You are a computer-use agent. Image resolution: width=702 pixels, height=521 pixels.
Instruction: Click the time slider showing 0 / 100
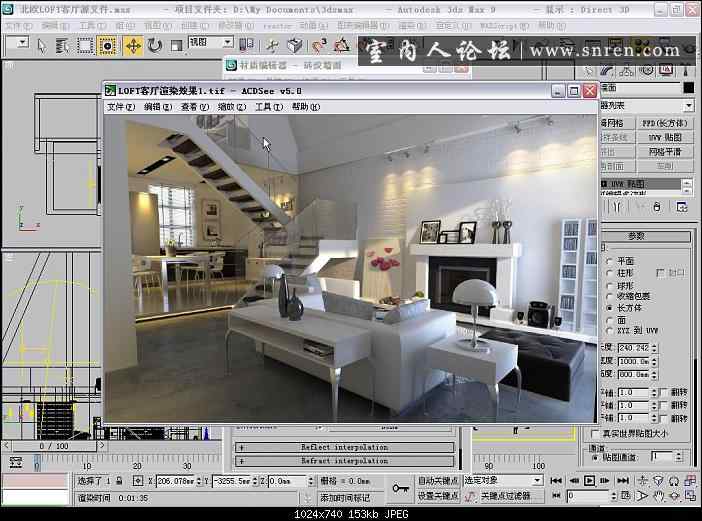(54, 446)
